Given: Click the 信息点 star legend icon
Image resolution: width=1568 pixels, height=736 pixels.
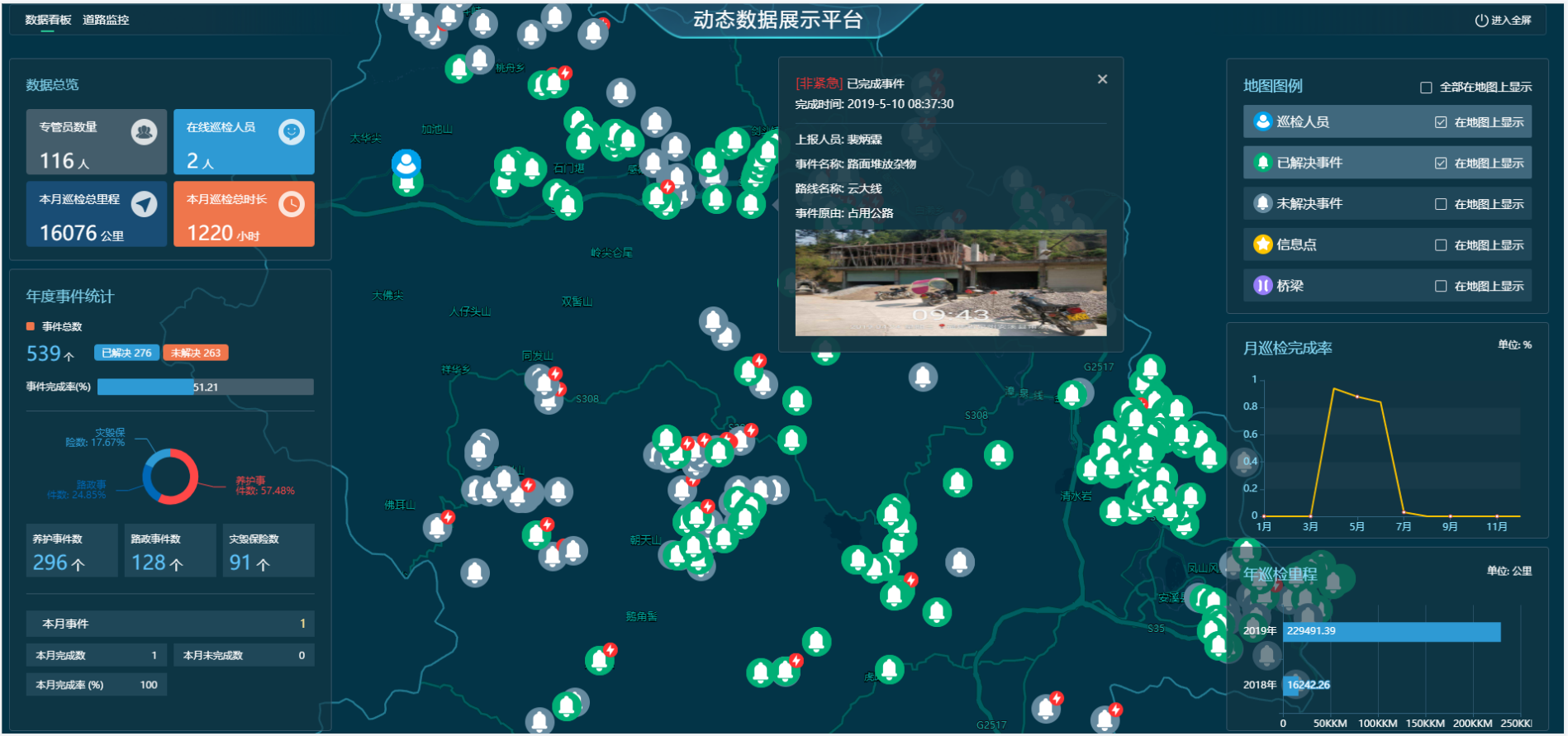Looking at the screenshot, I should click(1262, 245).
